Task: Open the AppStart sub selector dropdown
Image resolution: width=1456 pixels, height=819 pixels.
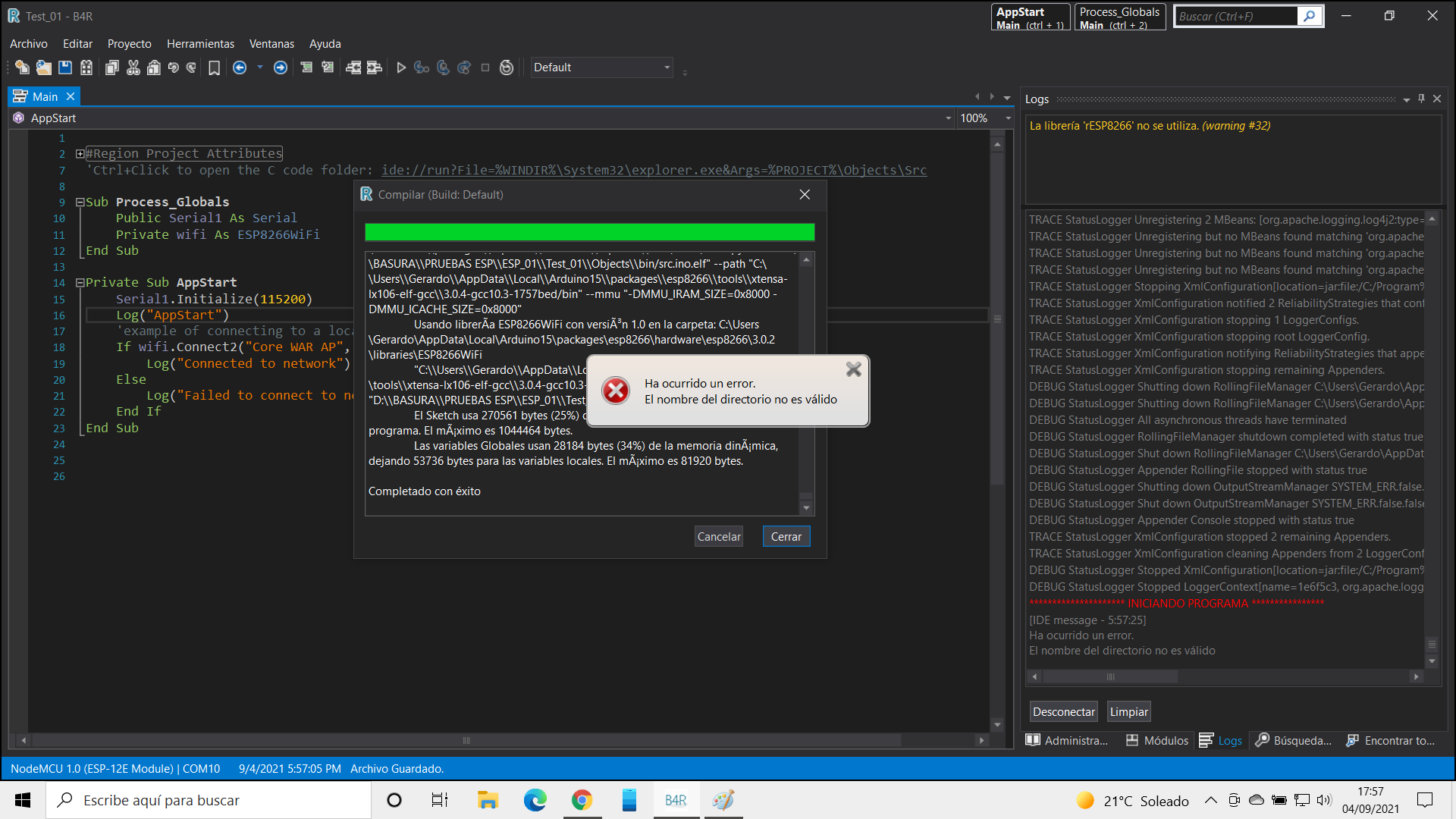Action: pos(948,118)
